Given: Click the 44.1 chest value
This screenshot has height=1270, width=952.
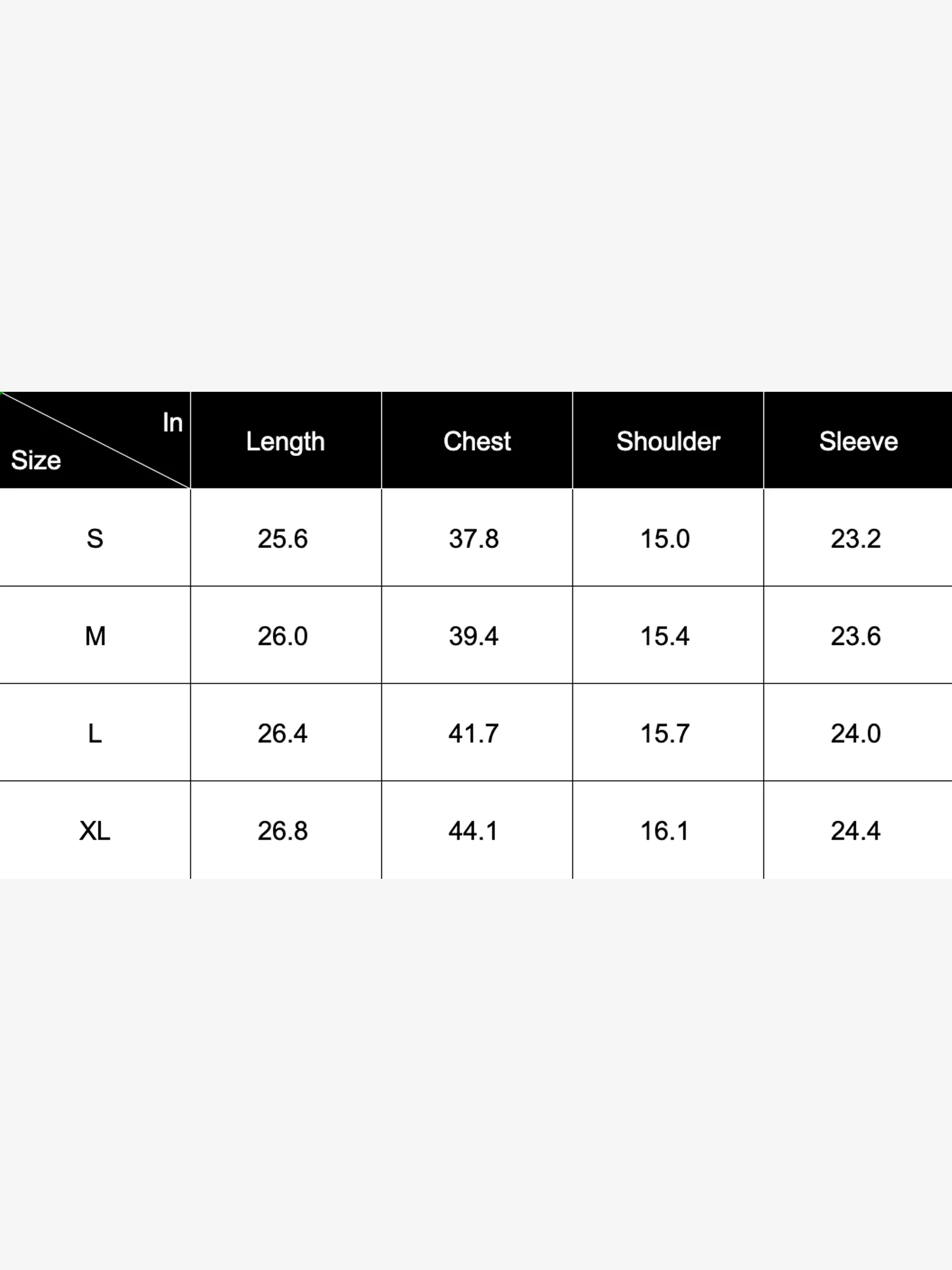Looking at the screenshot, I should (x=473, y=831).
